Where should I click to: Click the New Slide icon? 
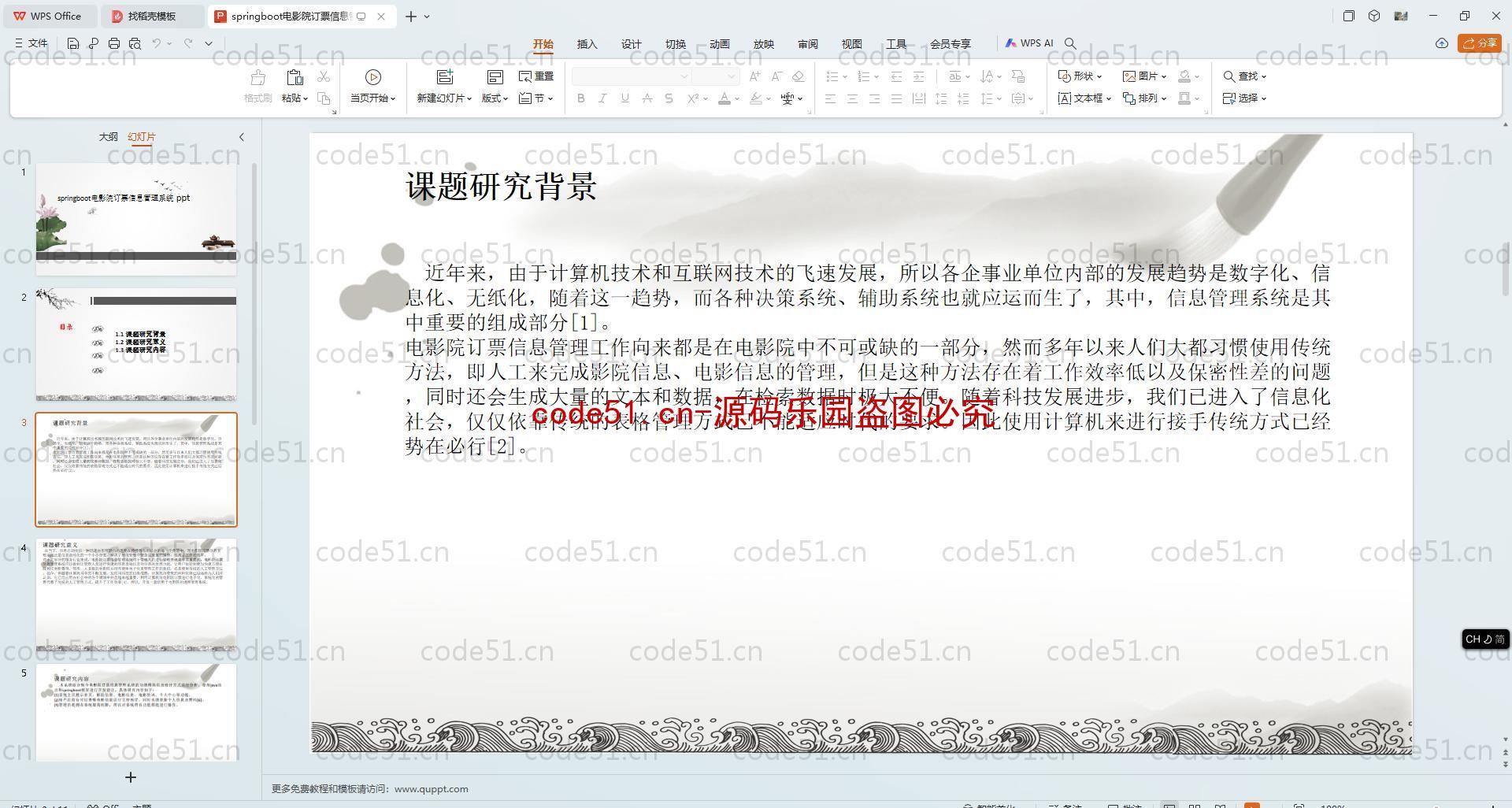click(445, 77)
